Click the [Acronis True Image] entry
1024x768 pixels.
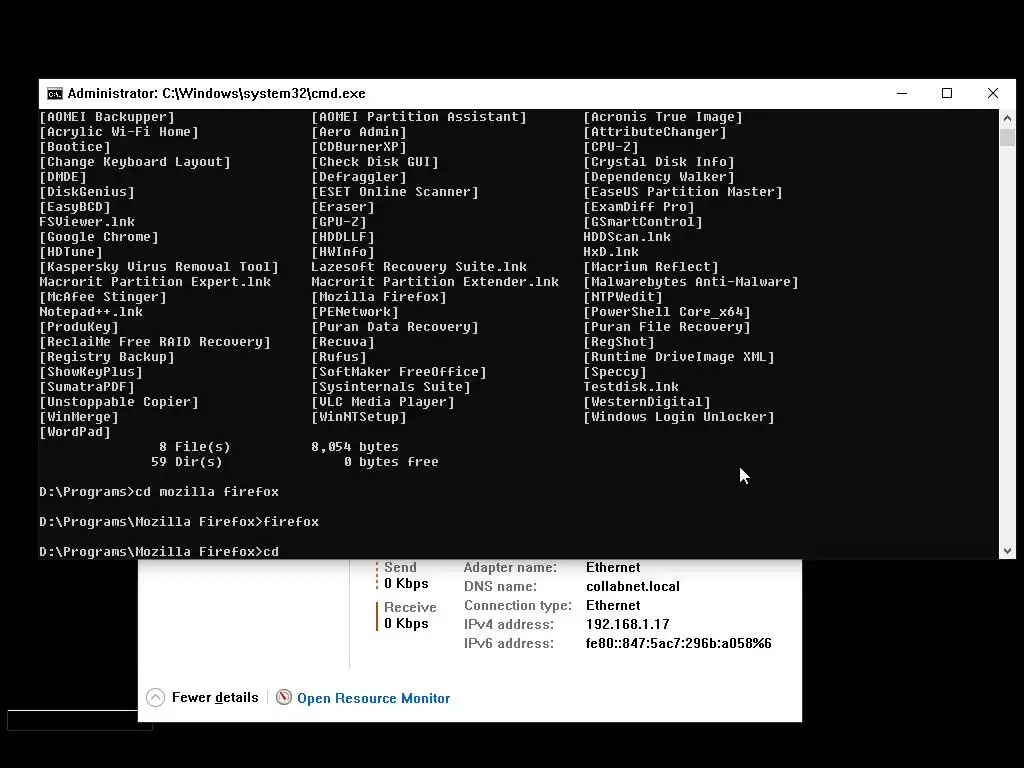click(663, 117)
